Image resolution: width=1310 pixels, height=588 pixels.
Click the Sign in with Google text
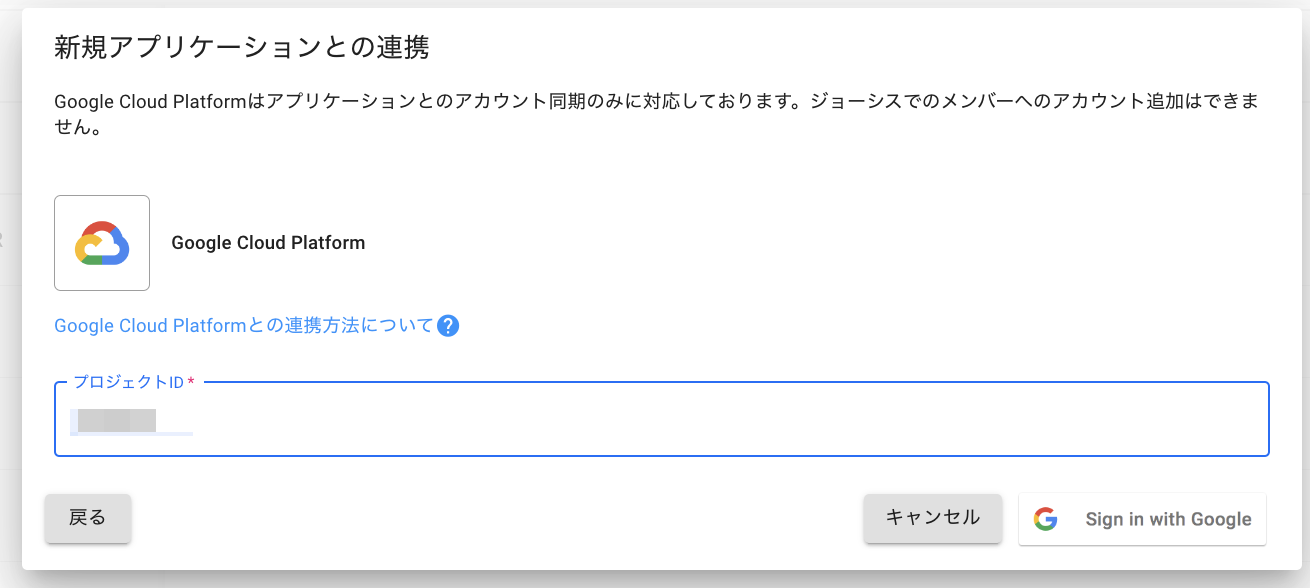click(1168, 519)
